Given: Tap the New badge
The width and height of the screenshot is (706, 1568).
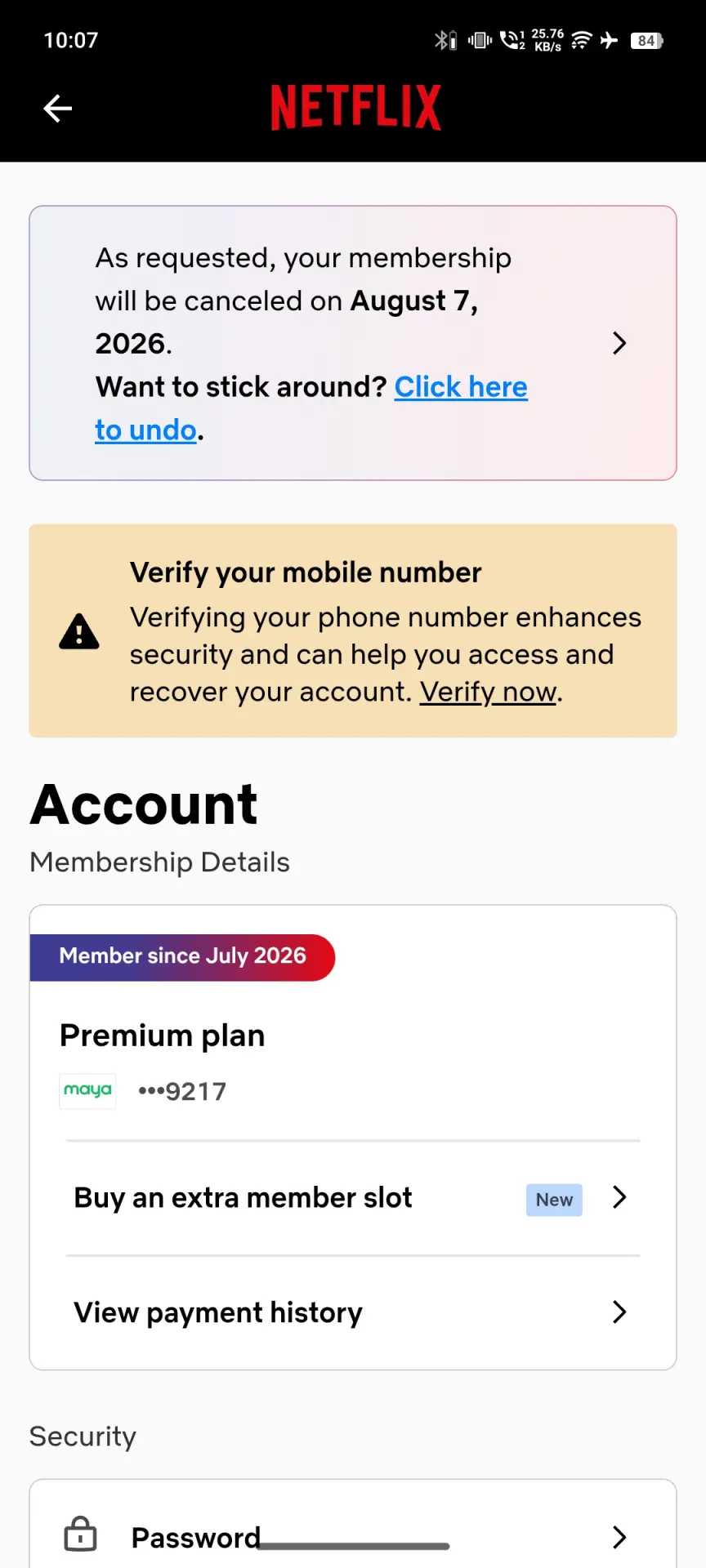Looking at the screenshot, I should point(554,1200).
